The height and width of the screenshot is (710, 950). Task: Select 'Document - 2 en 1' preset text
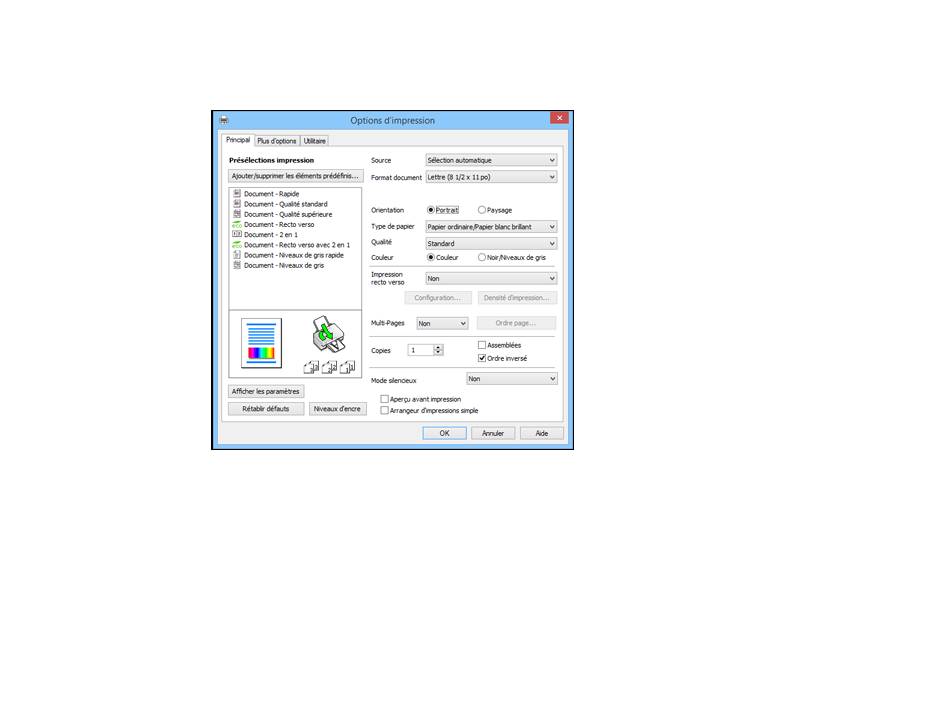coord(271,234)
